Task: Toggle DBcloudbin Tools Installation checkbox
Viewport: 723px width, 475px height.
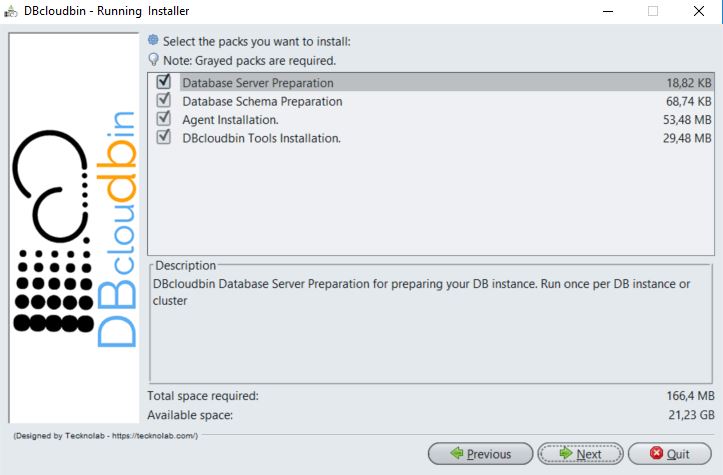Action: [163, 137]
